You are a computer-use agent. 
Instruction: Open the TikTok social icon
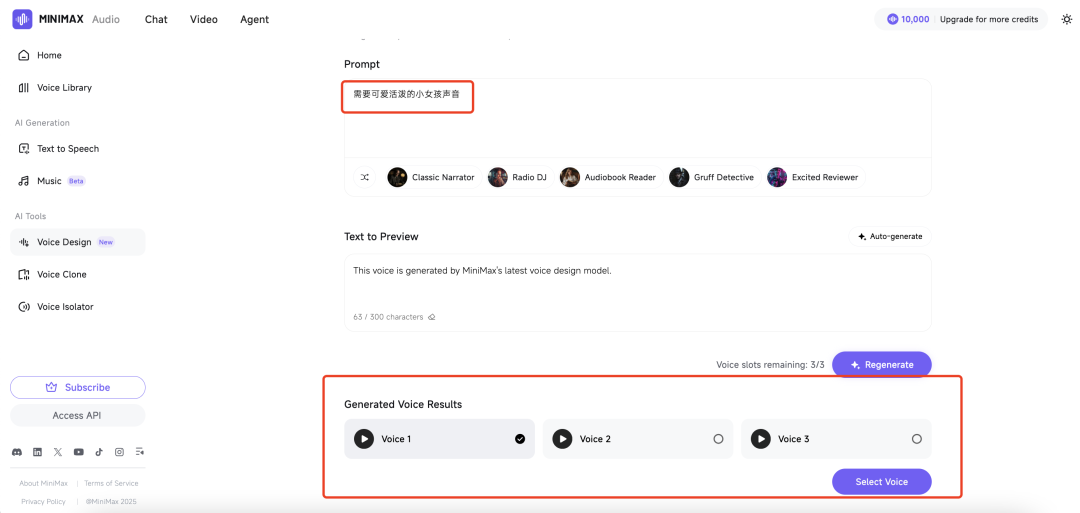click(99, 452)
